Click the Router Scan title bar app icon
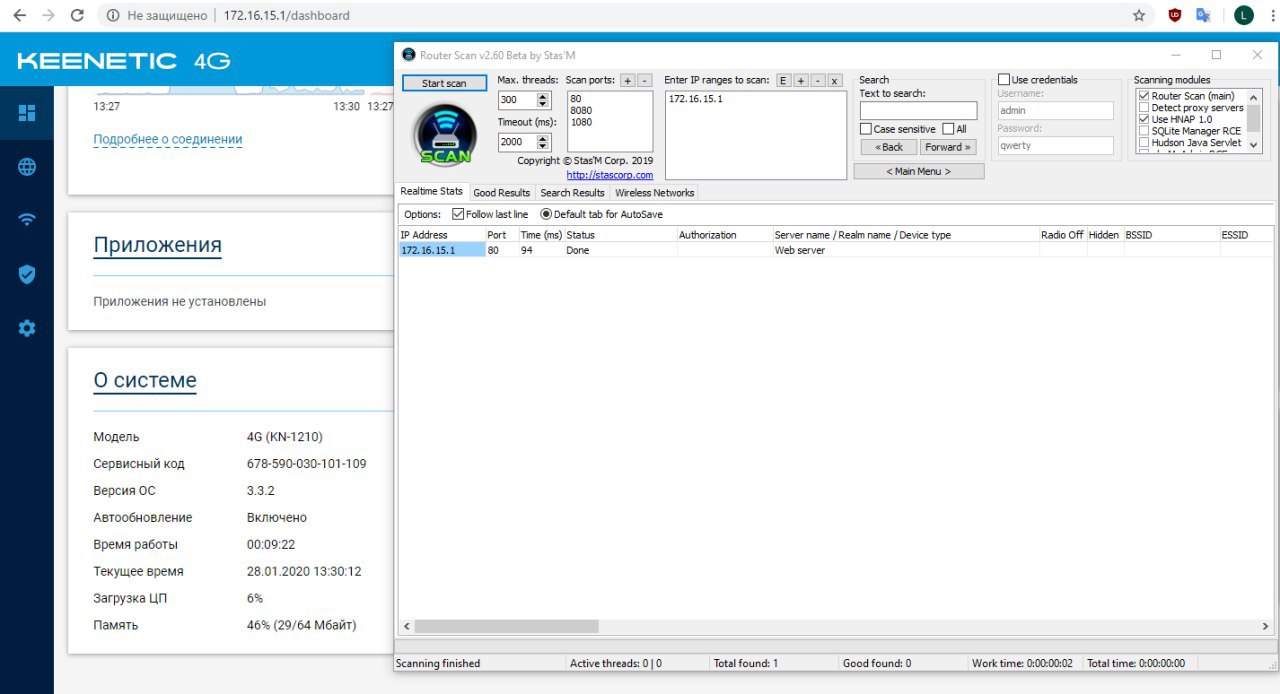 [x=406, y=55]
